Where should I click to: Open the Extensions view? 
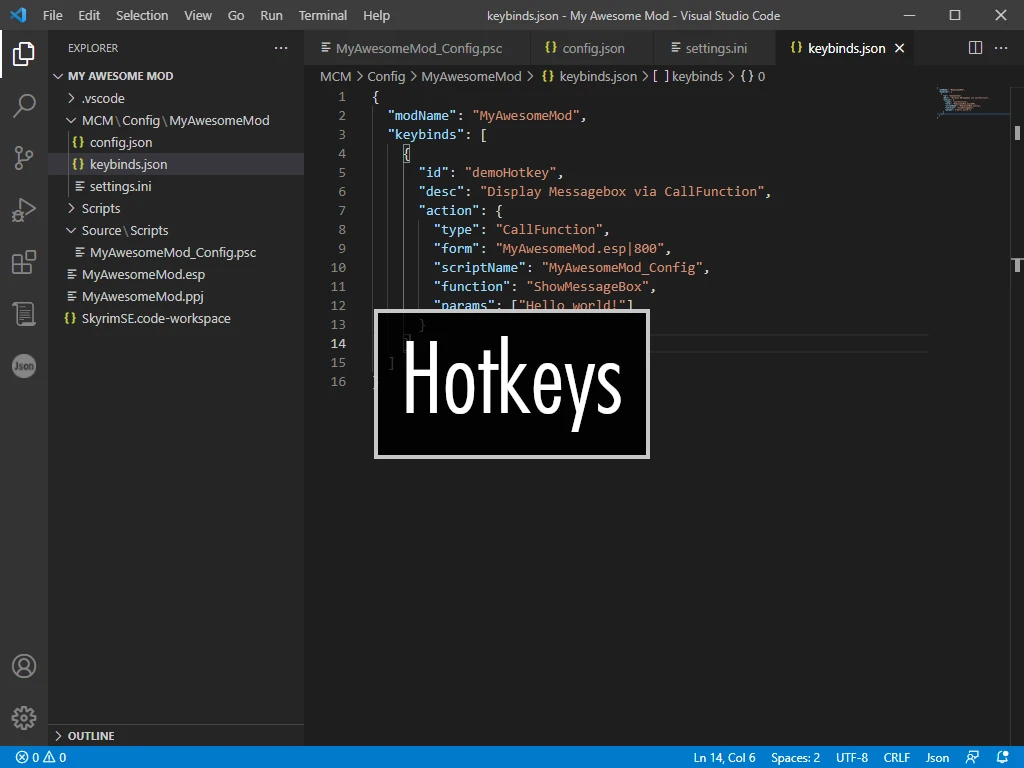(24, 262)
